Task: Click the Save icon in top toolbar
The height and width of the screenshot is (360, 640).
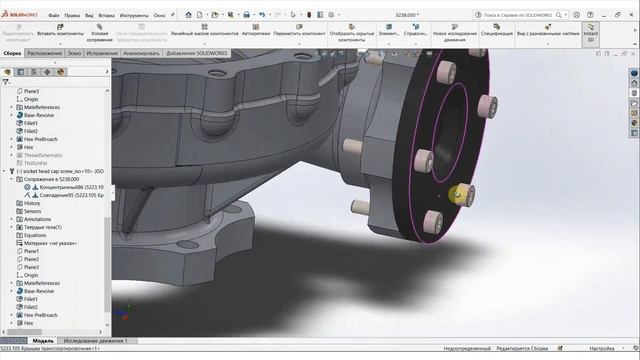Action: point(231,15)
